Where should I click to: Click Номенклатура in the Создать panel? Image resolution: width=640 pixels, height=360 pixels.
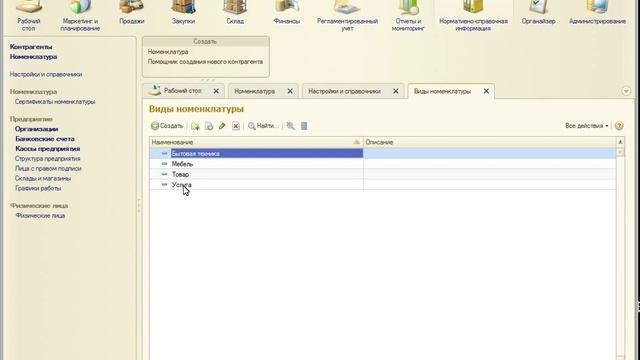[168, 52]
